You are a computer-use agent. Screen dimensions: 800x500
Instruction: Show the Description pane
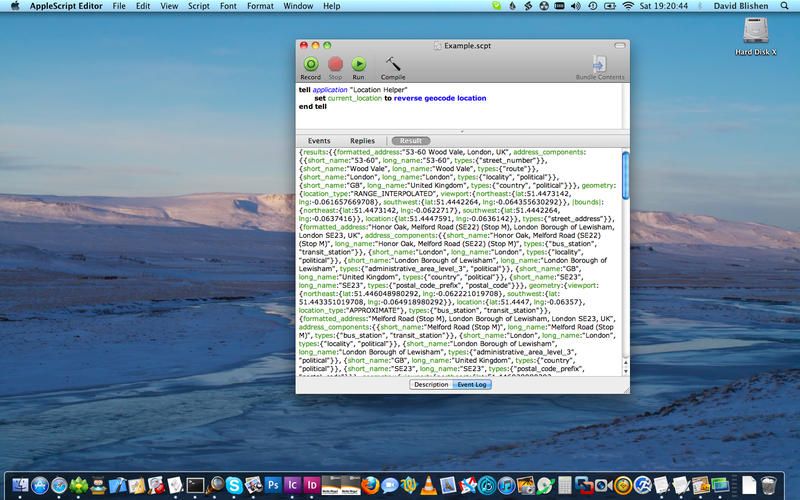coord(431,384)
